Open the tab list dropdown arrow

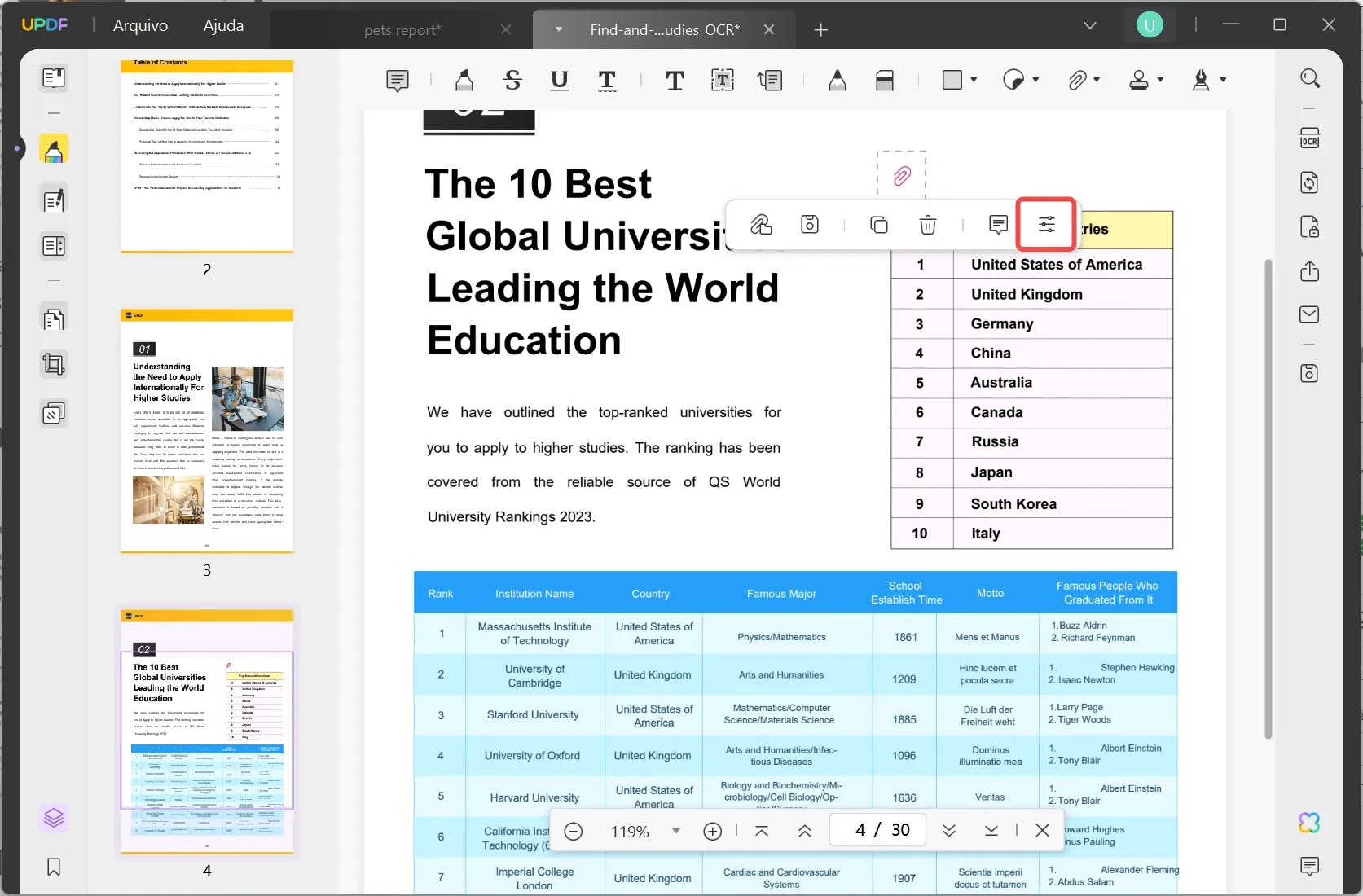[1090, 25]
